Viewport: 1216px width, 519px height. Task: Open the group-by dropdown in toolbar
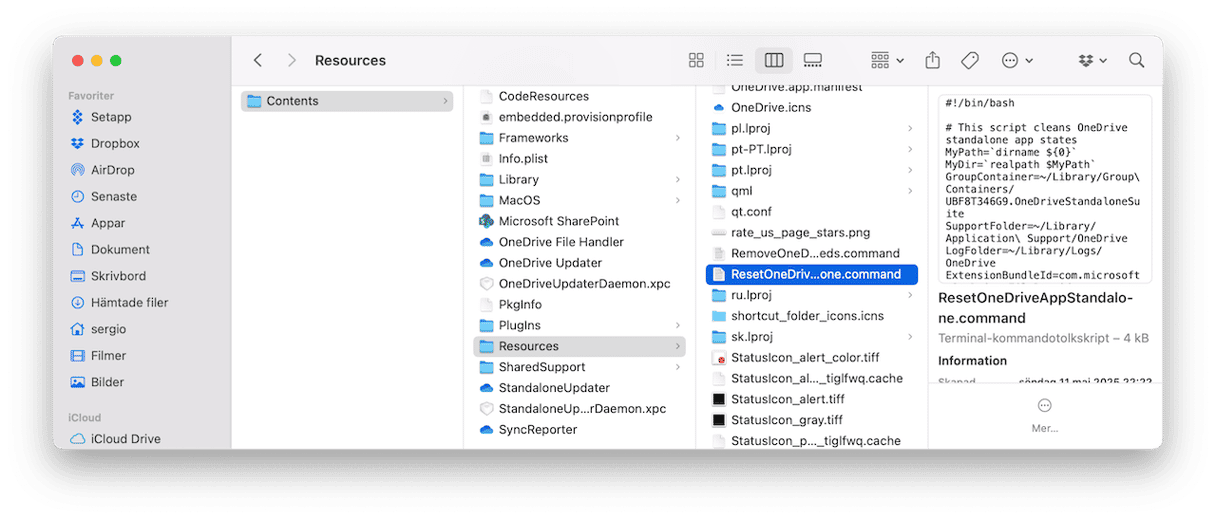click(887, 60)
